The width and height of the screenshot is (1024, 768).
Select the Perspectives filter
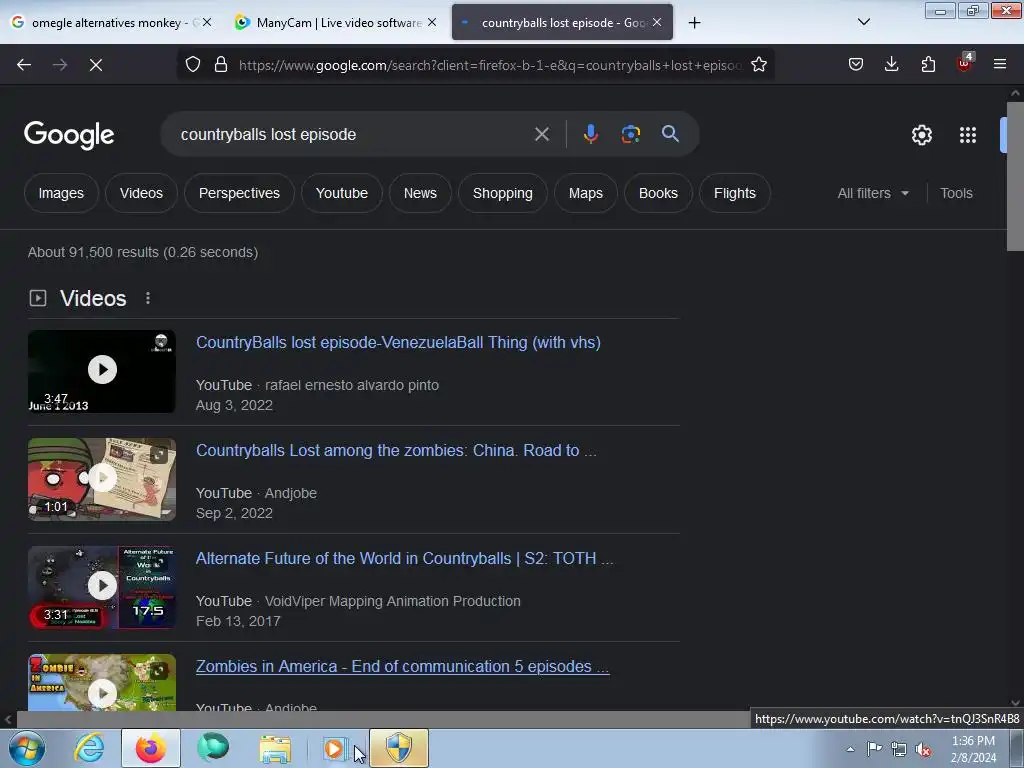click(x=239, y=193)
